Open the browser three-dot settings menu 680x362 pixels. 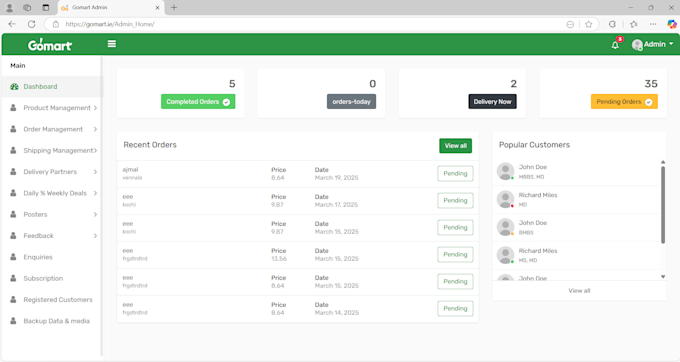point(653,24)
